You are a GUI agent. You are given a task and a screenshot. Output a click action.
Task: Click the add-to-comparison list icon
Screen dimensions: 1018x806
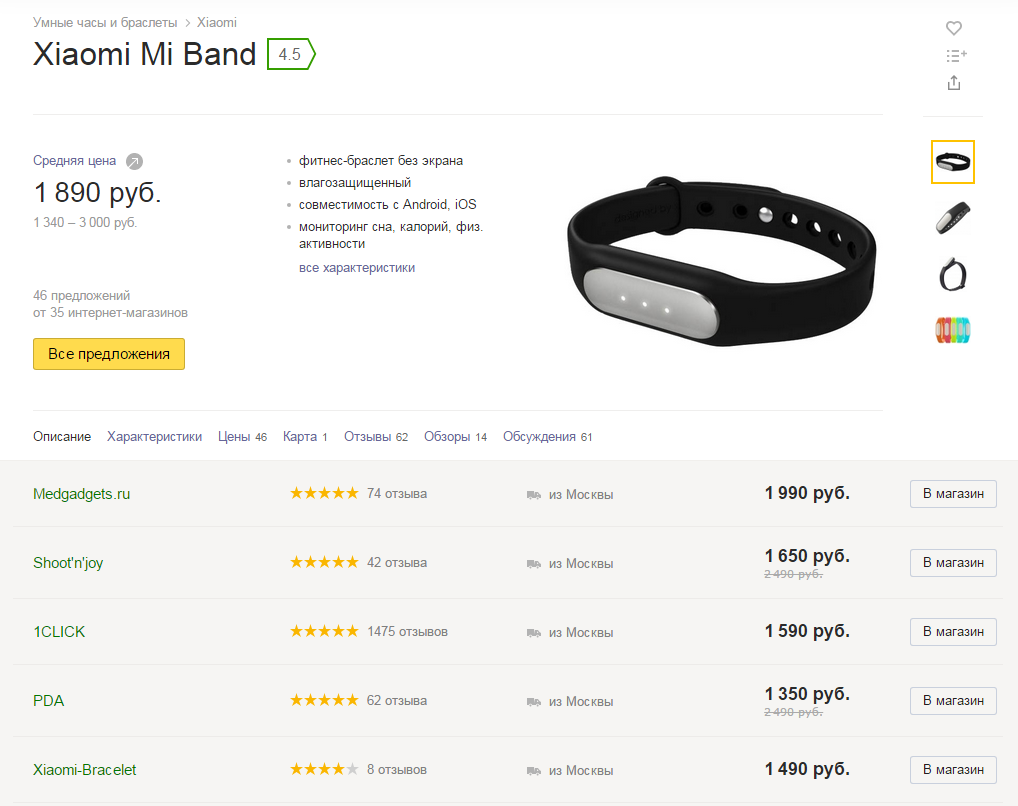coord(956,56)
